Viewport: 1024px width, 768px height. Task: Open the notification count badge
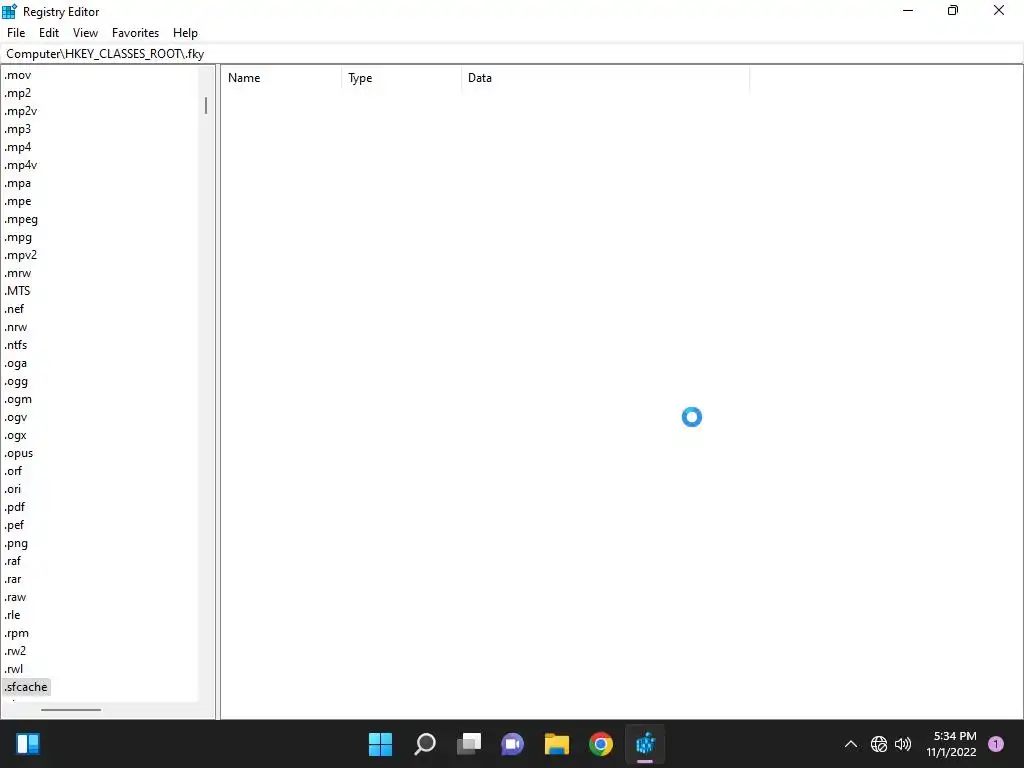click(996, 743)
